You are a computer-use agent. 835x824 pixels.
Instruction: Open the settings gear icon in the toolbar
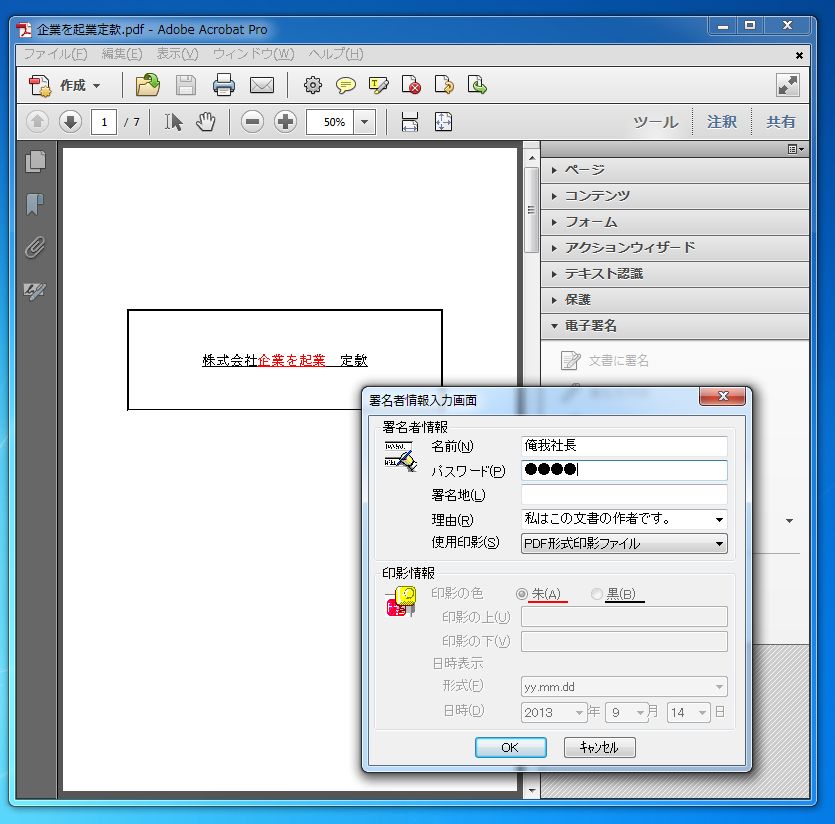click(x=313, y=85)
